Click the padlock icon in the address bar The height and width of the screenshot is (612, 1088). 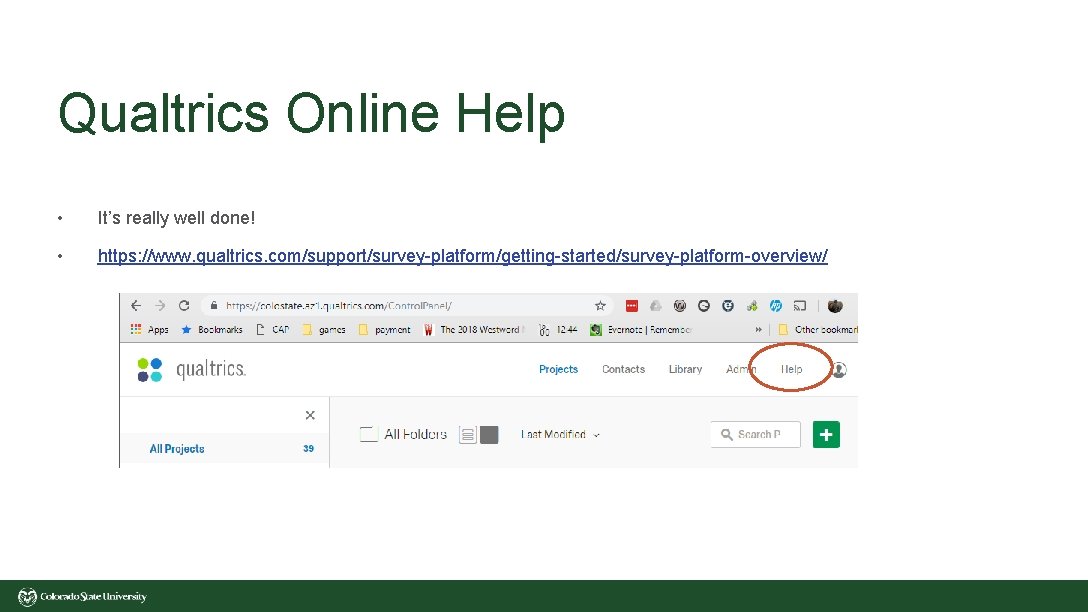pos(214,305)
